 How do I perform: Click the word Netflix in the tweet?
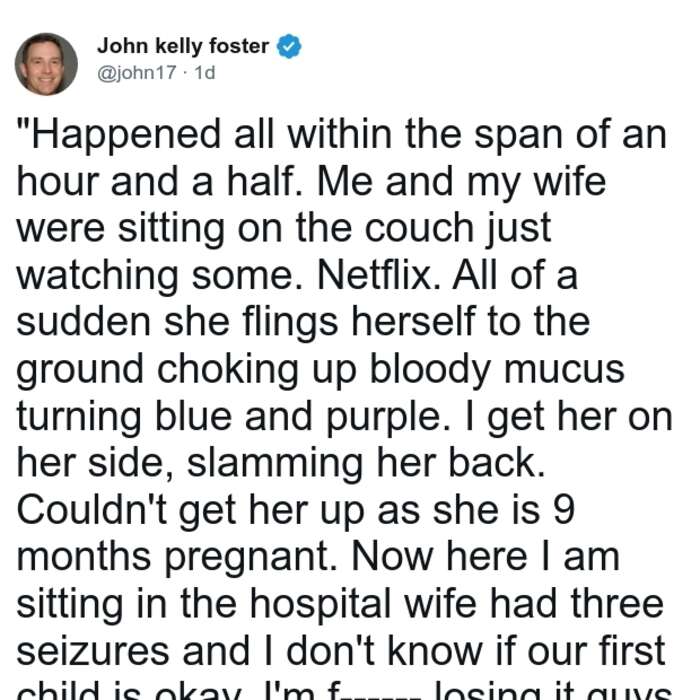[x=381, y=275]
